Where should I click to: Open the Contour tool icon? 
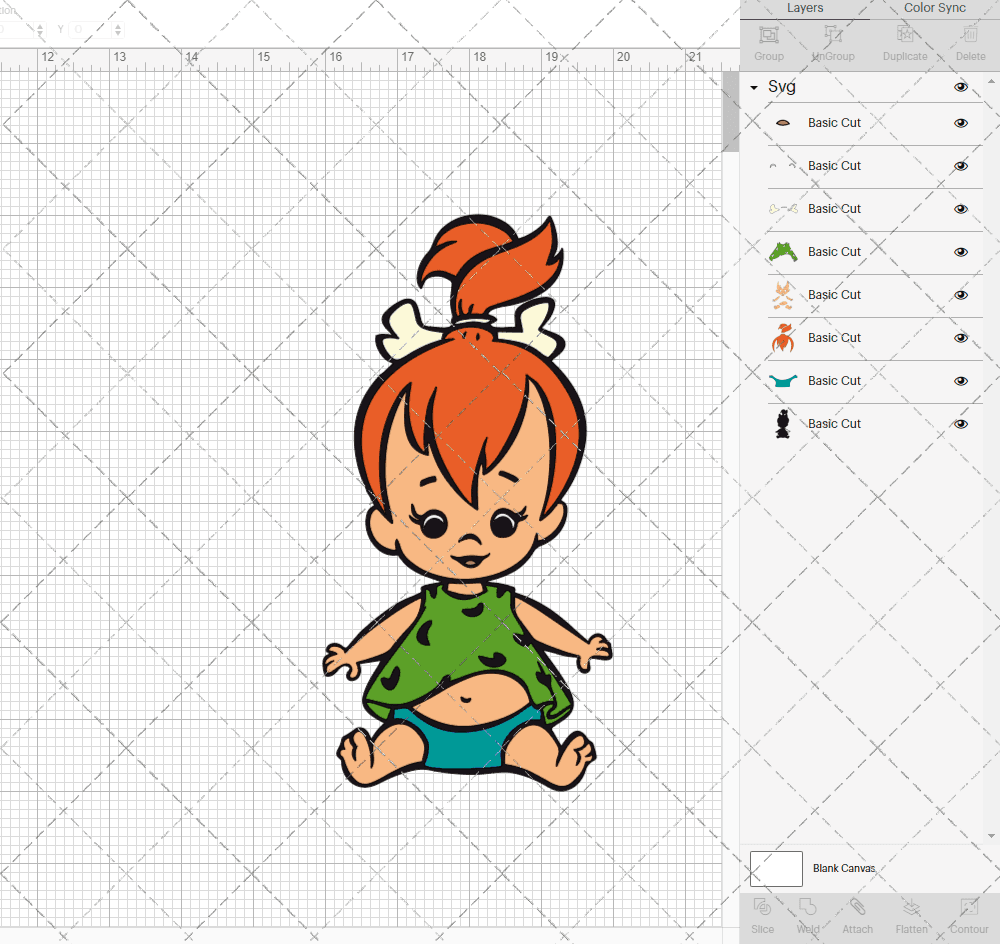point(969,906)
